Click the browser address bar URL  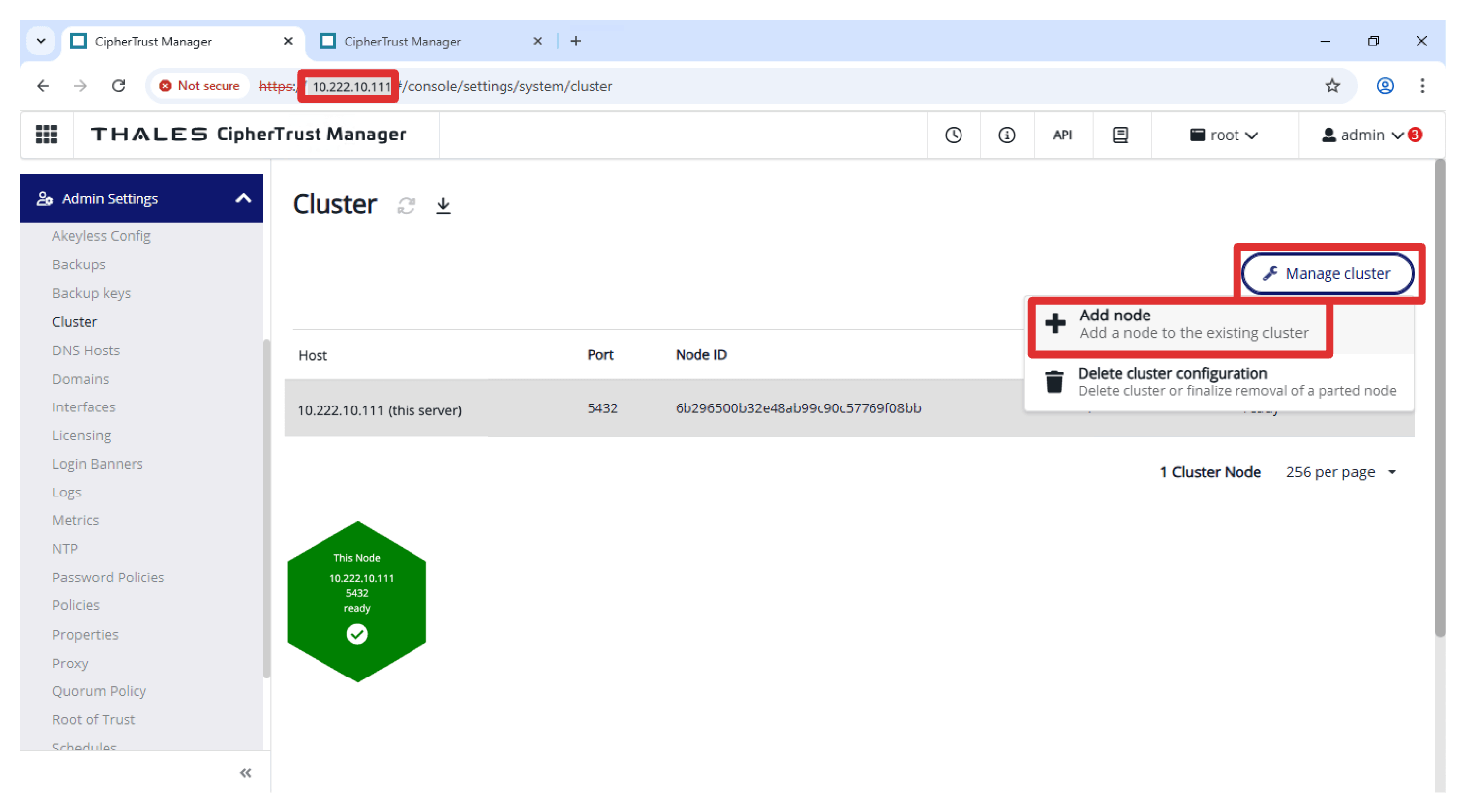(435, 86)
